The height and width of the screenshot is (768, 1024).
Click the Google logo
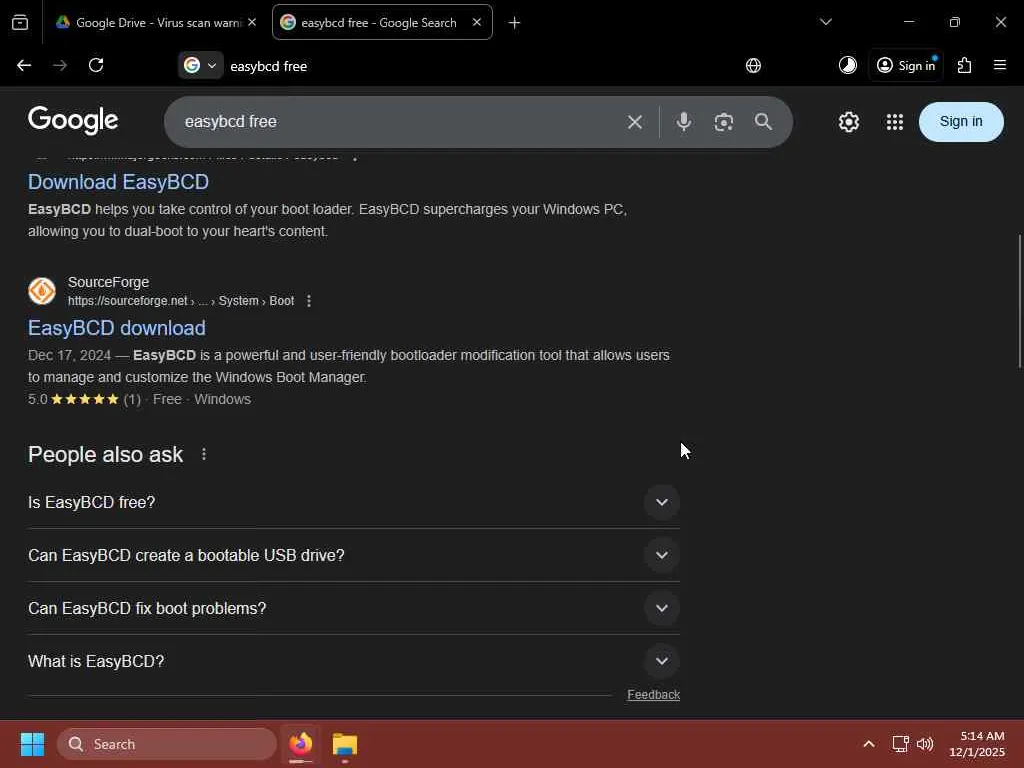73,120
